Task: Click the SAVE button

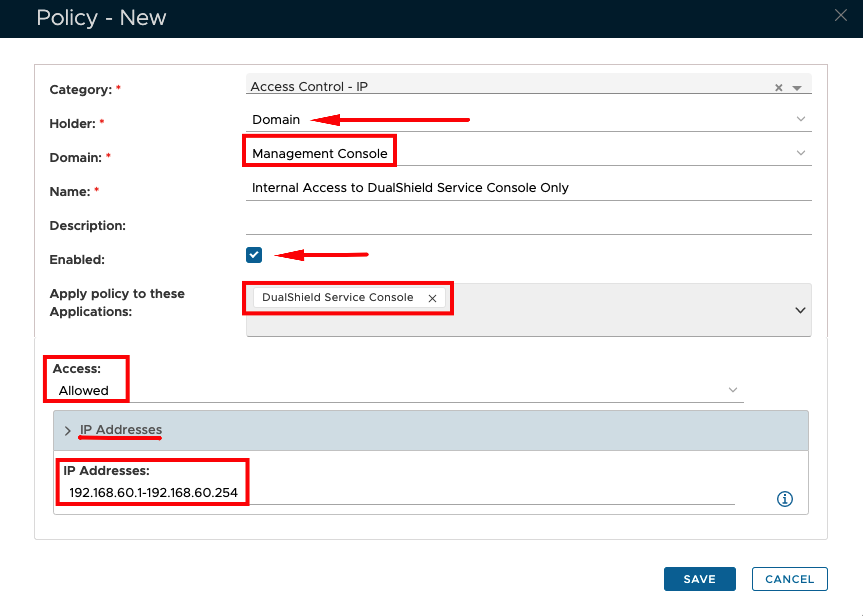Action: [x=699, y=579]
